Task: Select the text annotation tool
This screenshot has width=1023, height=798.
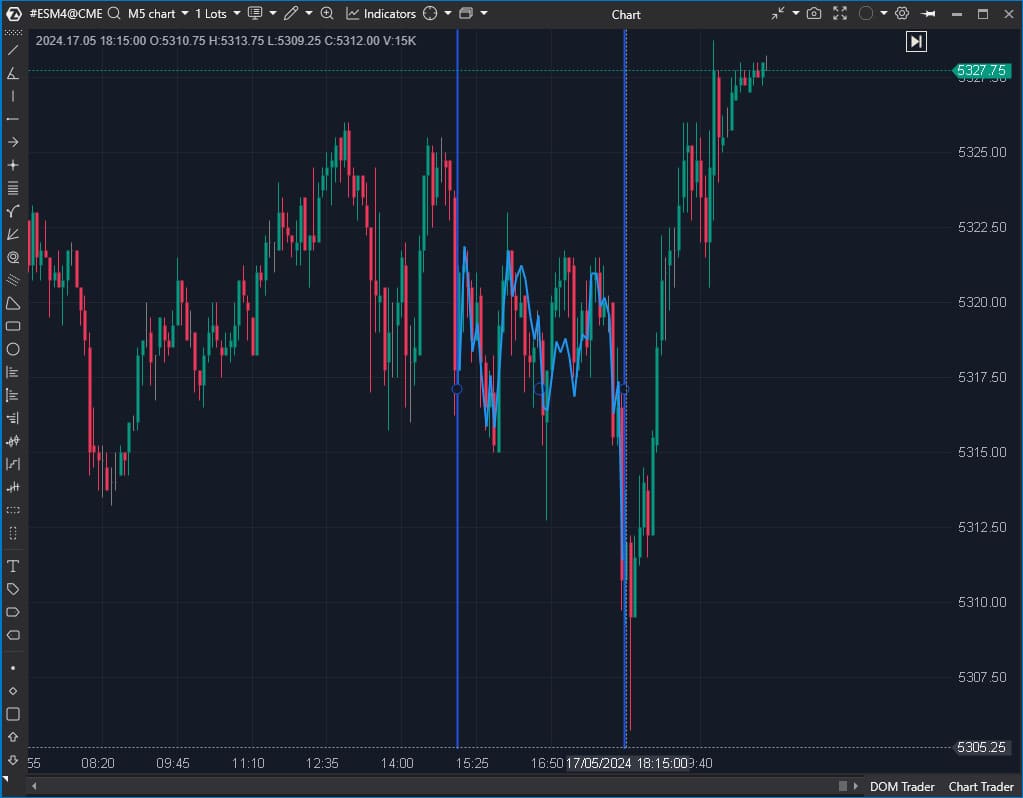Action: point(12,565)
